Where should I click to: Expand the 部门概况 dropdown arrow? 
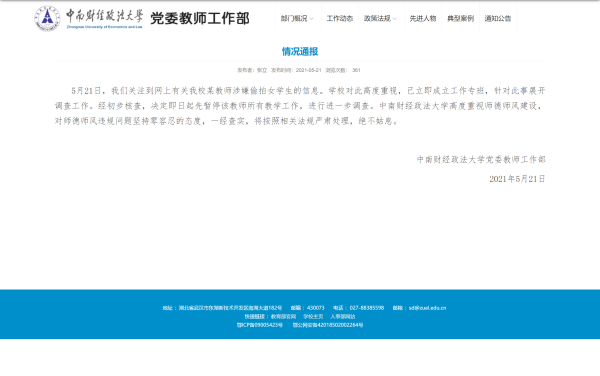click(311, 19)
